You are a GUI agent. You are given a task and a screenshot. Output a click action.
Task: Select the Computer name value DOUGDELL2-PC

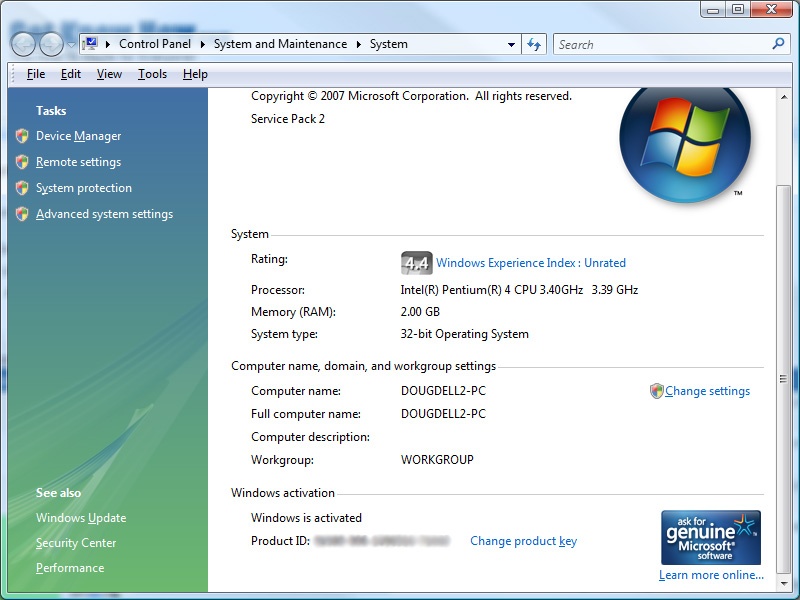pos(443,391)
